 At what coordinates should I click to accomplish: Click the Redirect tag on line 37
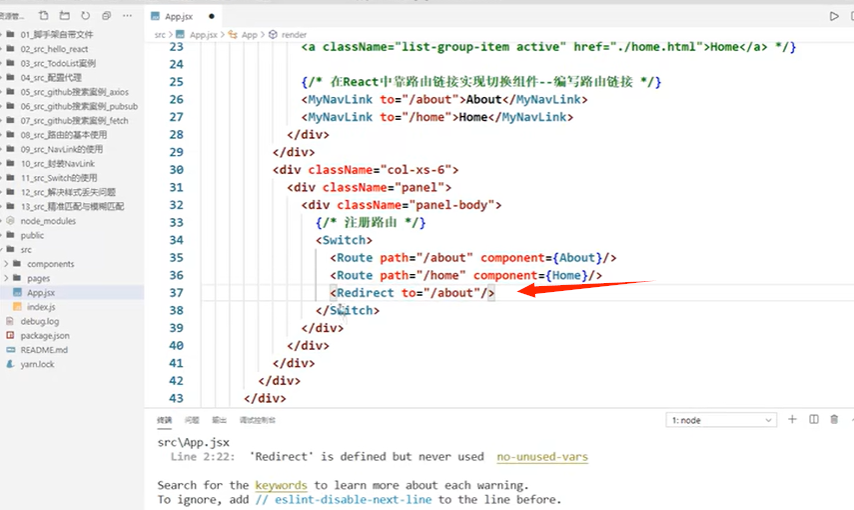(x=365, y=293)
